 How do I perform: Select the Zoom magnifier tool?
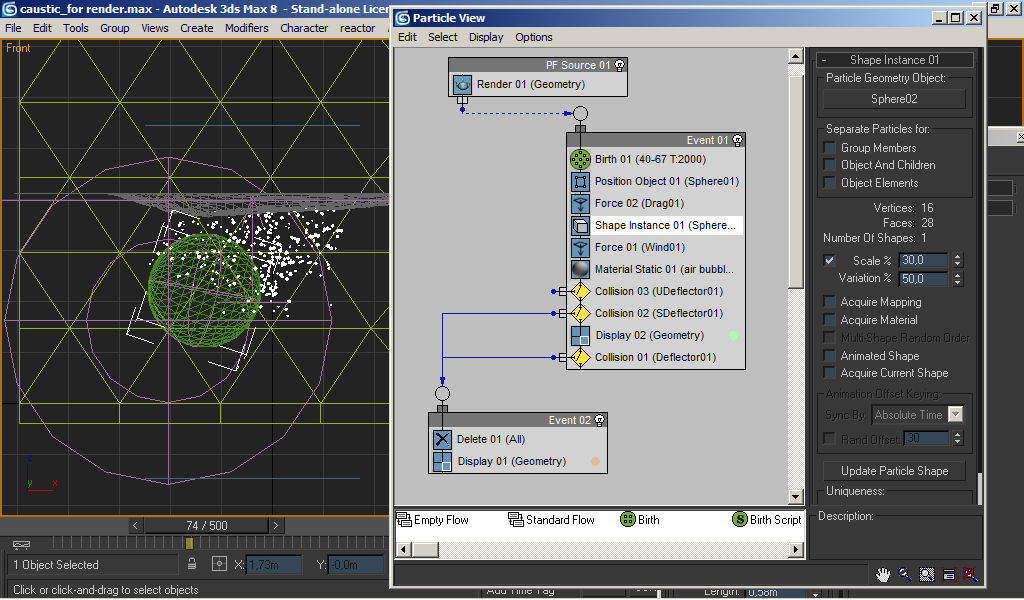coord(905,575)
